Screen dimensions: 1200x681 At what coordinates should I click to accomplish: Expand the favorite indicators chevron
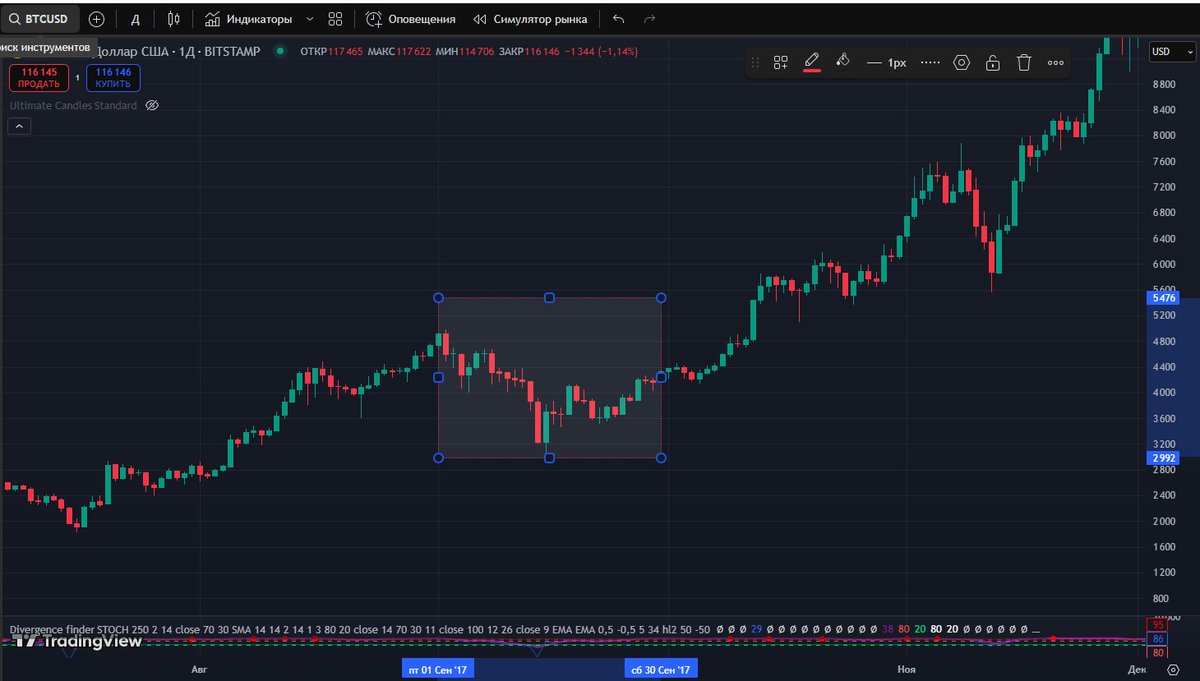[309, 19]
